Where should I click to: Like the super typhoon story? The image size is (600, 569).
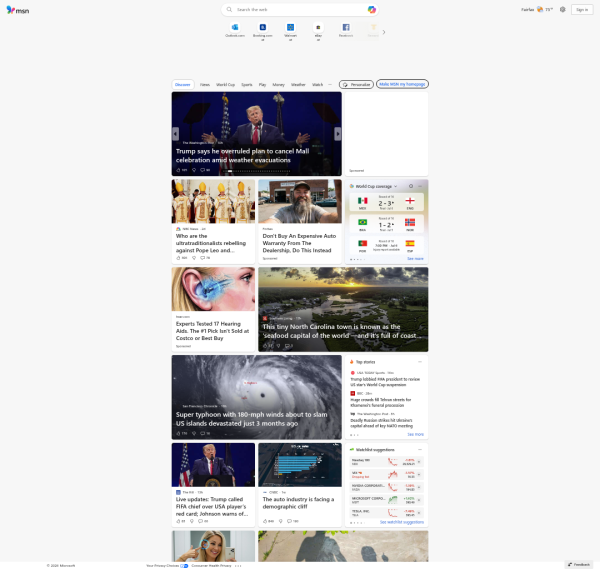coord(181,433)
